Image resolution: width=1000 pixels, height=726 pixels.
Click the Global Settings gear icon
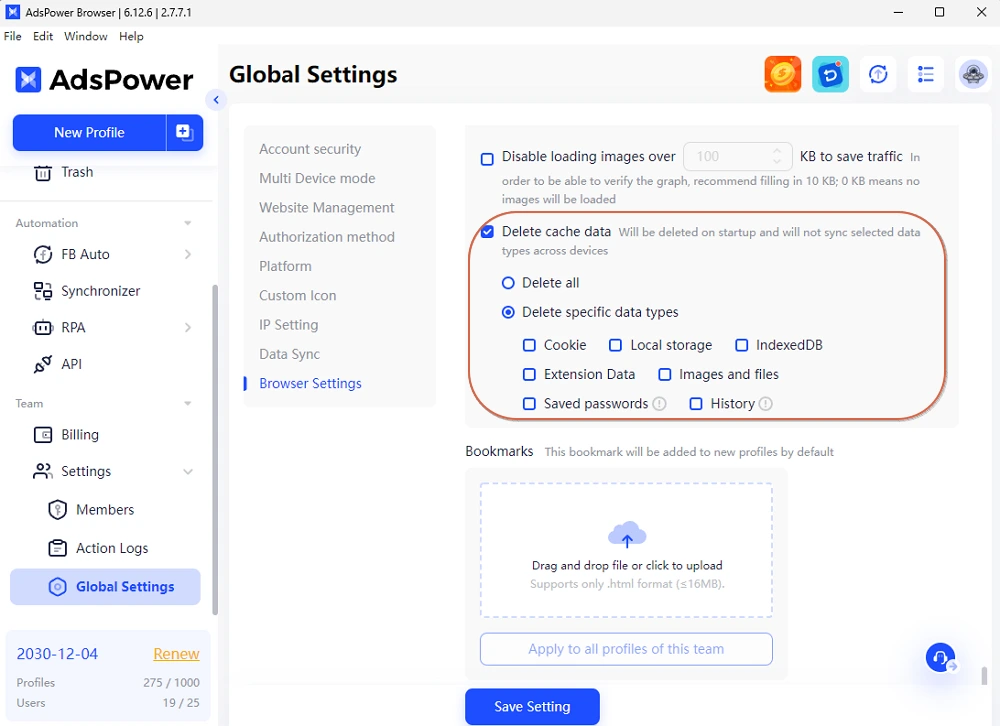click(57, 587)
